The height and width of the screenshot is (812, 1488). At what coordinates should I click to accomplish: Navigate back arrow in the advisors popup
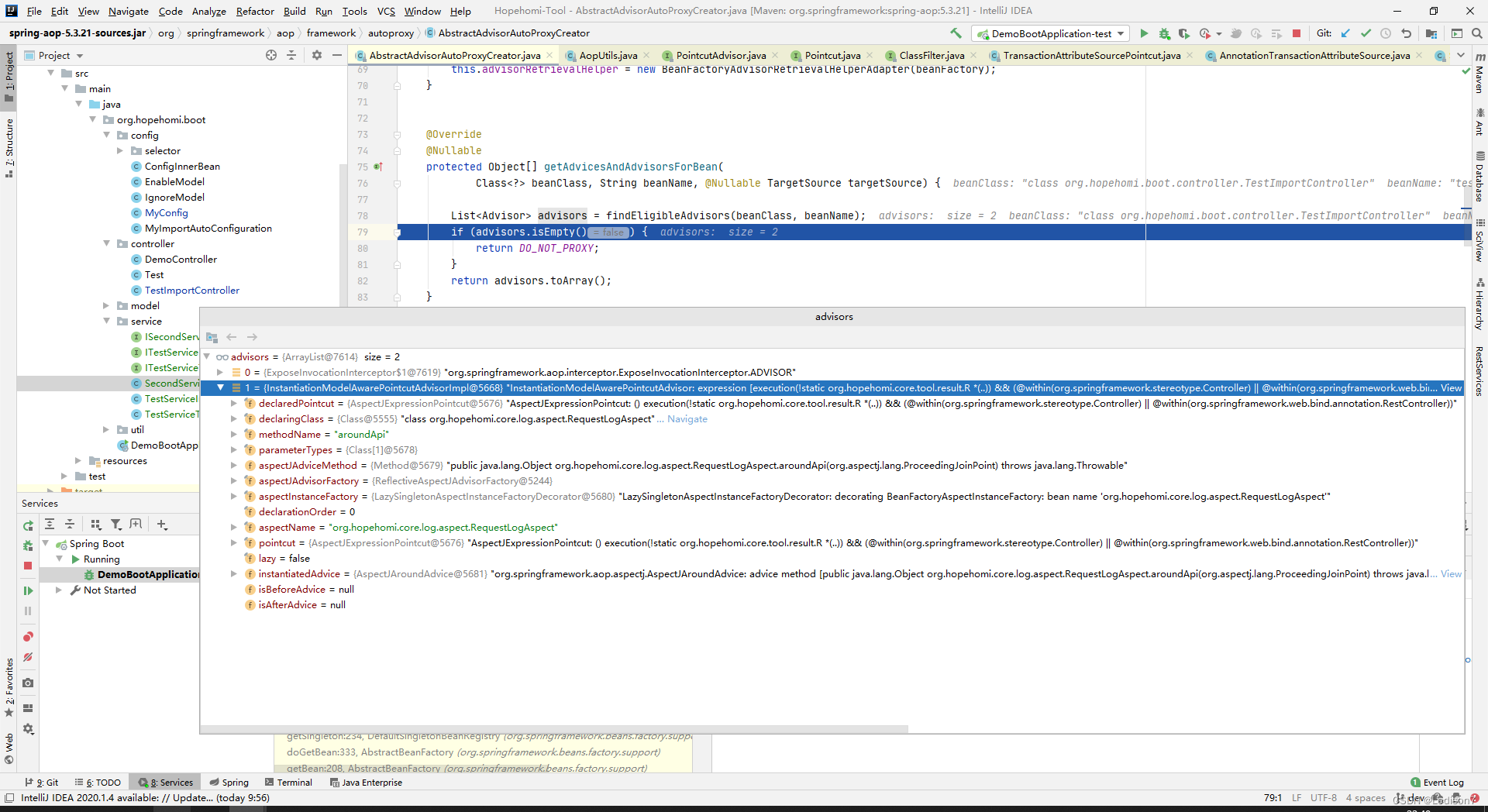(231, 337)
